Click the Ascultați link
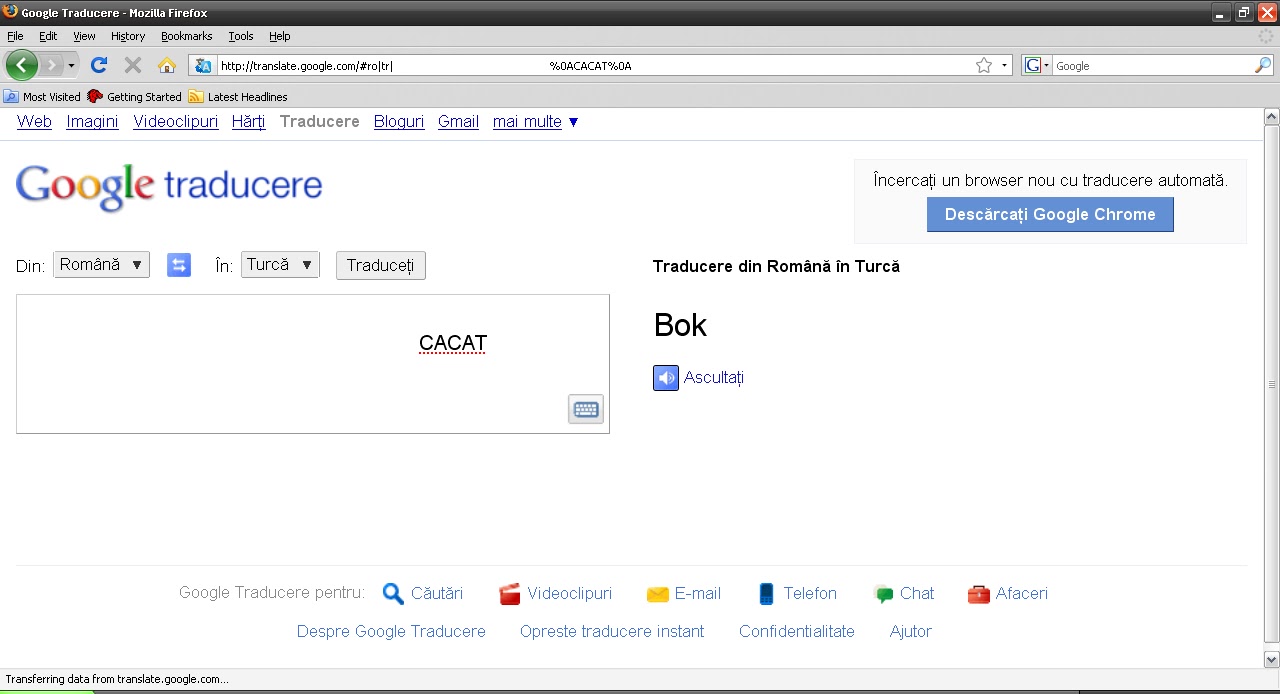The height and width of the screenshot is (694, 1280). pyautogui.click(x=714, y=378)
